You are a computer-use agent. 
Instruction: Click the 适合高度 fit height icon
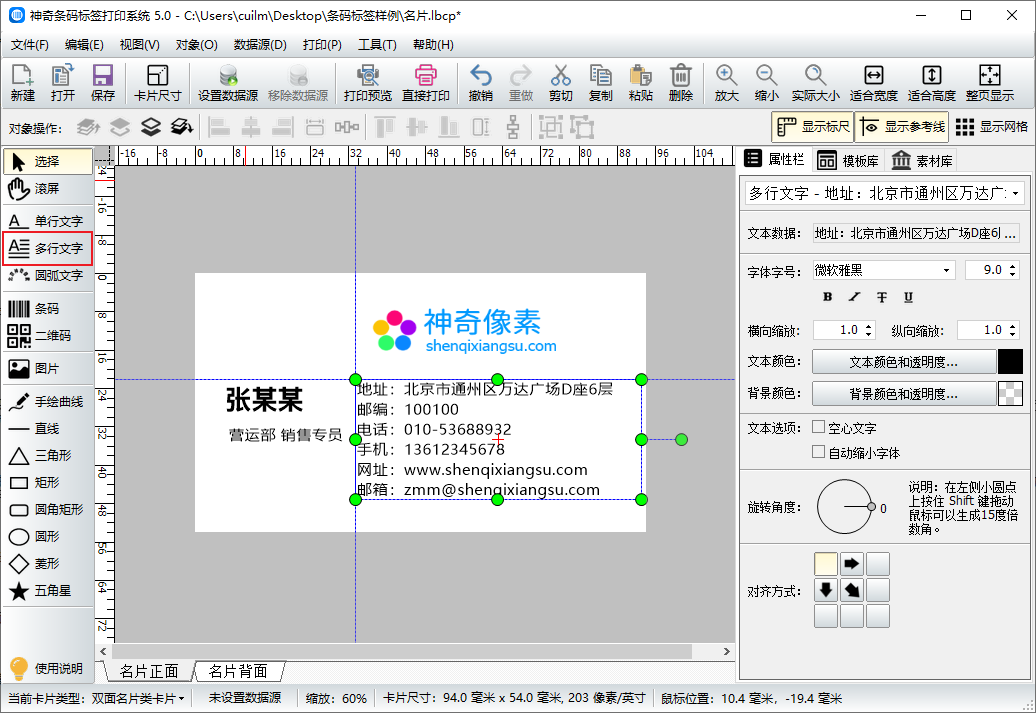(x=932, y=83)
